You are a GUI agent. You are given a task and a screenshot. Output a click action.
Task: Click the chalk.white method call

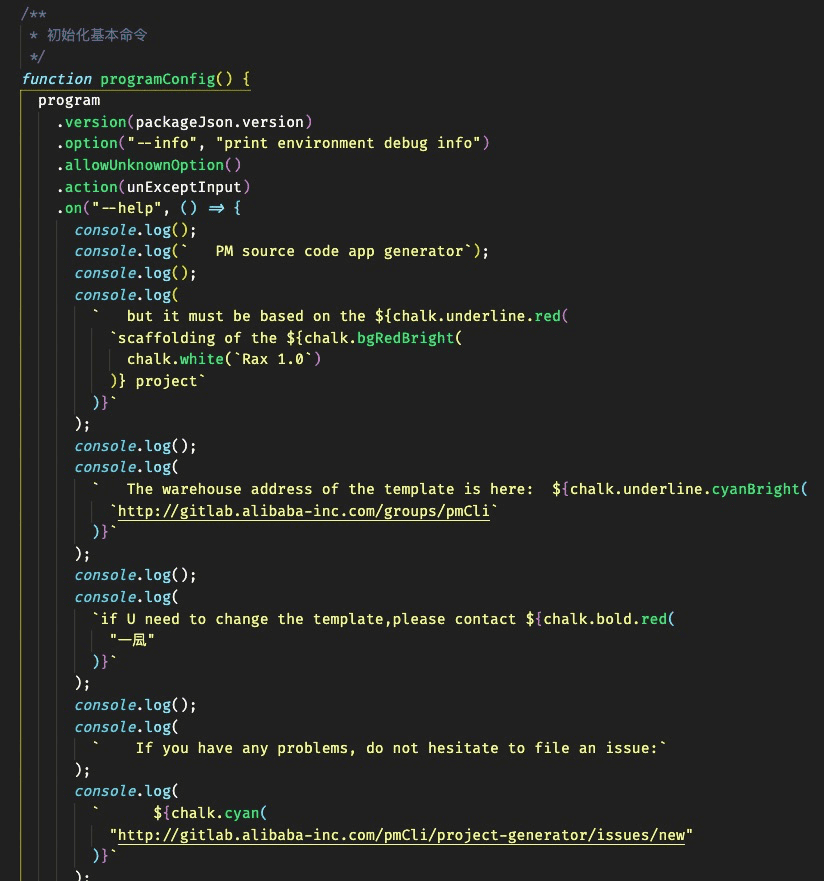tap(166, 359)
